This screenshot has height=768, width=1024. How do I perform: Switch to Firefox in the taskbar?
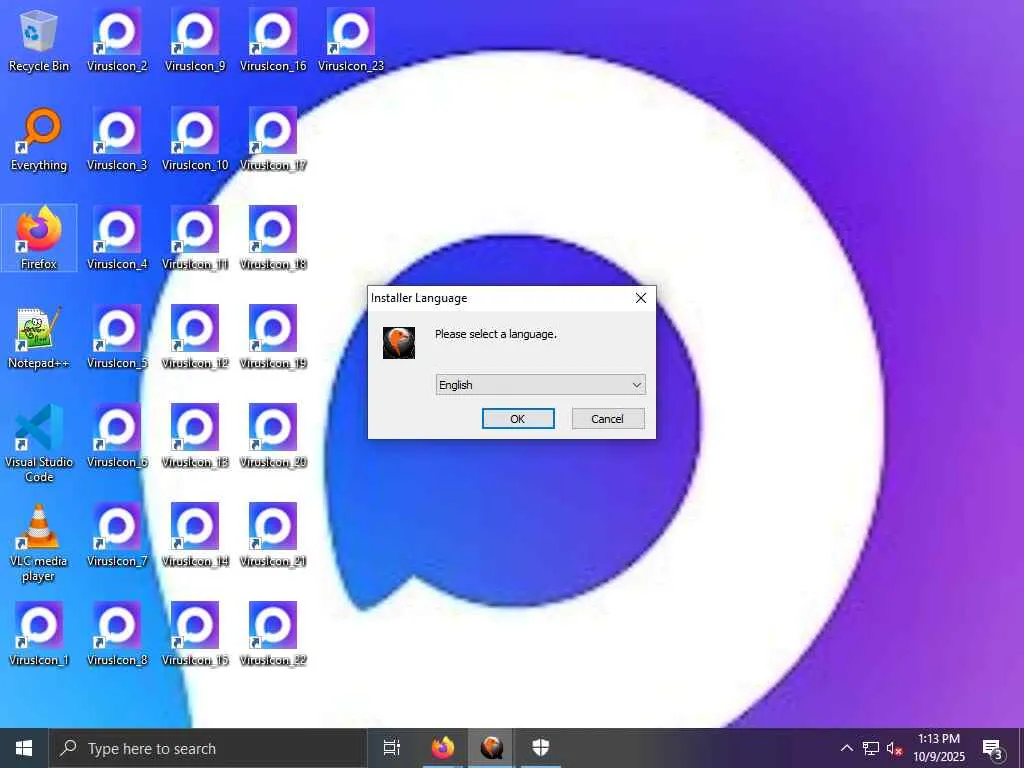443,748
